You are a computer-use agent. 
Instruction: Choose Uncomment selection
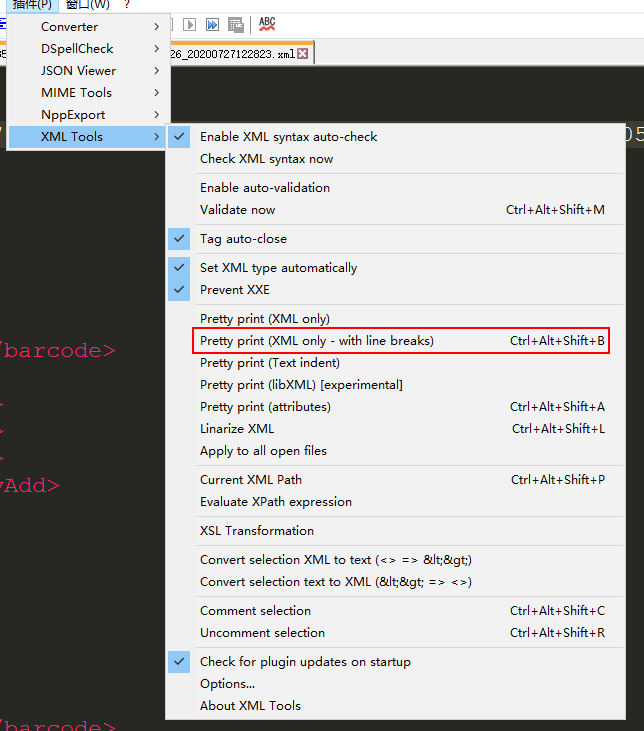[395, 633]
